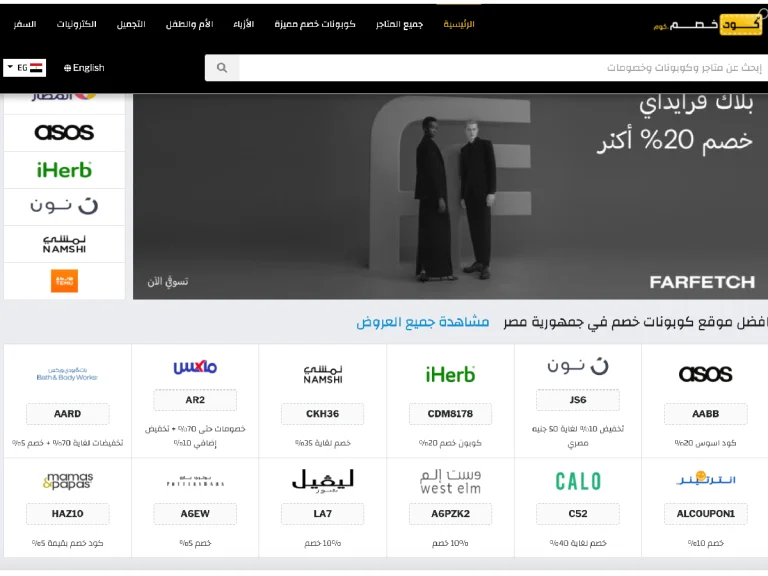Copy coupon code ALCOUPON1
This screenshot has height=576, width=768.
[705, 514]
